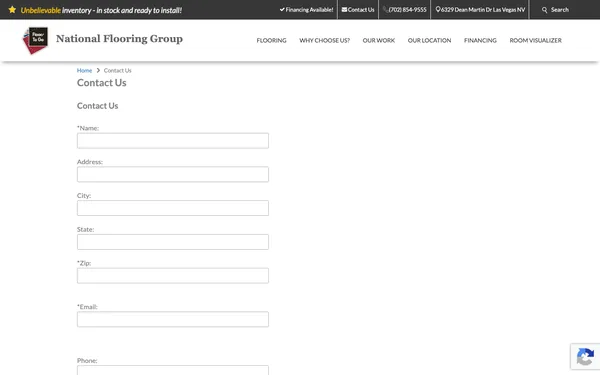The width and height of the screenshot is (600, 375).
Task: Click the '*Zip:' field label
Action: click(x=84, y=263)
